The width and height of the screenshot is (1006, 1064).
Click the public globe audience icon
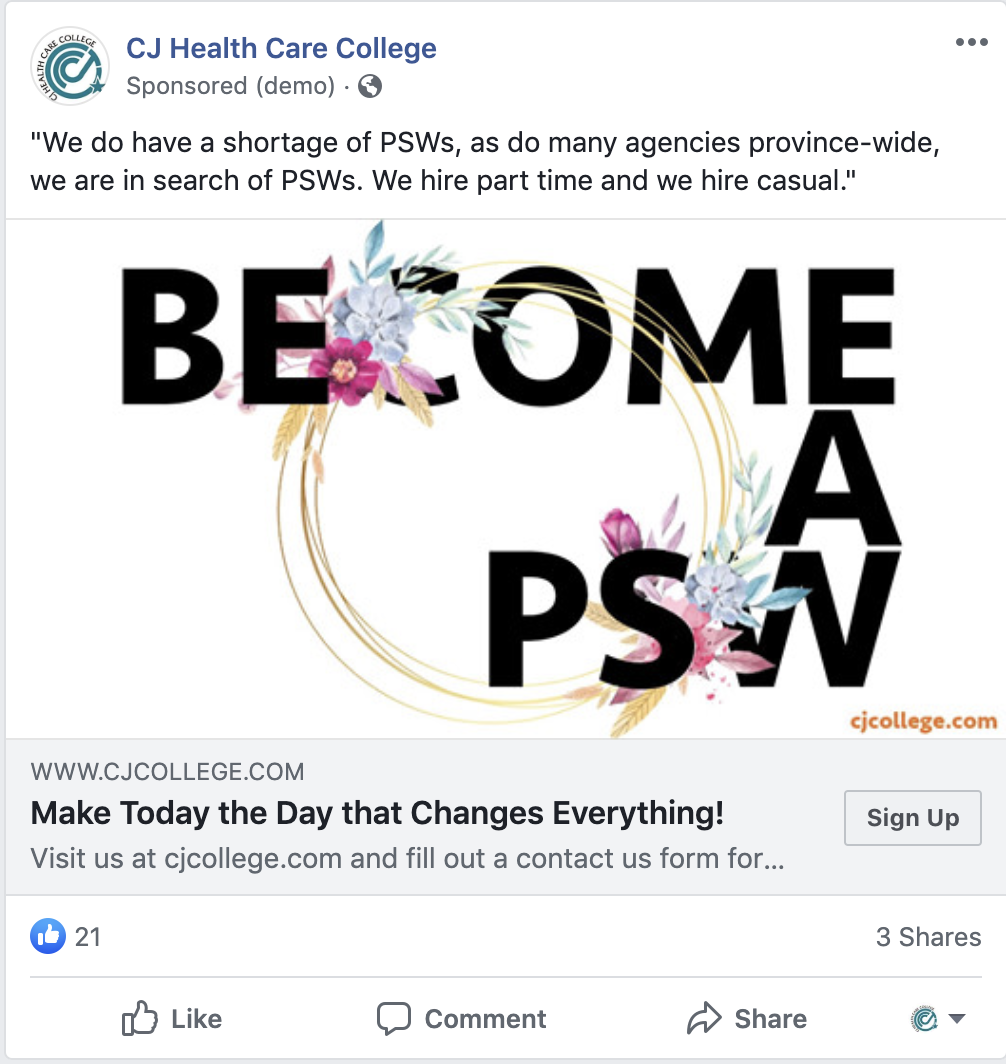tap(370, 86)
